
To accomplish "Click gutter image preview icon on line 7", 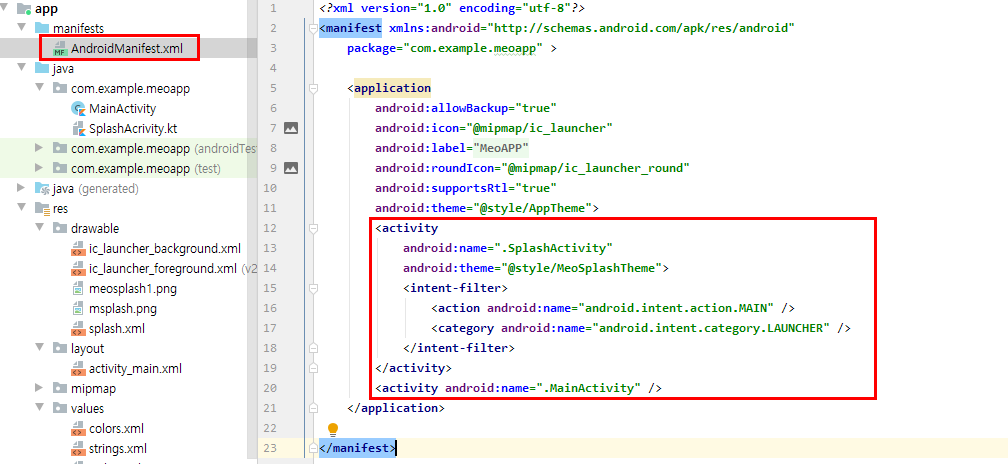I will 291,128.
